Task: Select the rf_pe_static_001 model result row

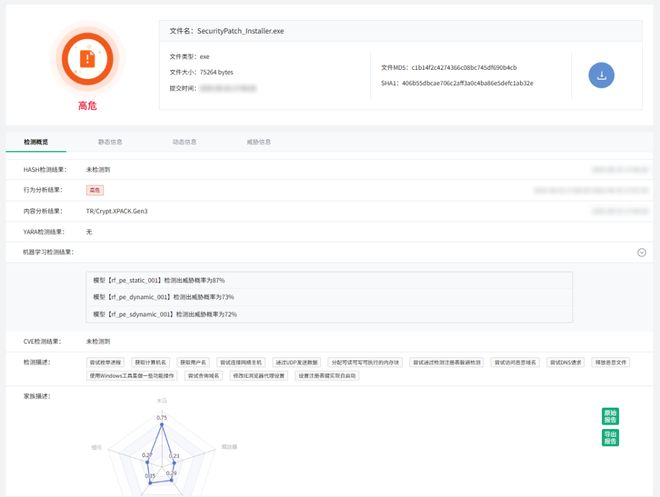Action: tap(158, 280)
